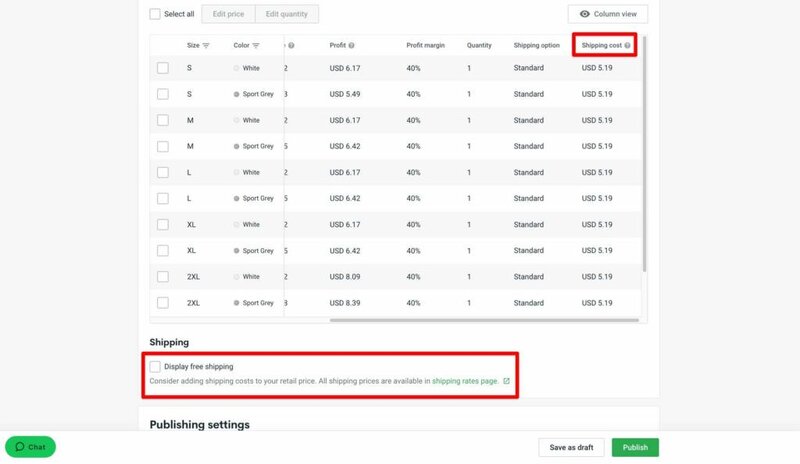
Task: Click the Profit column help icon
Action: [x=352, y=45]
